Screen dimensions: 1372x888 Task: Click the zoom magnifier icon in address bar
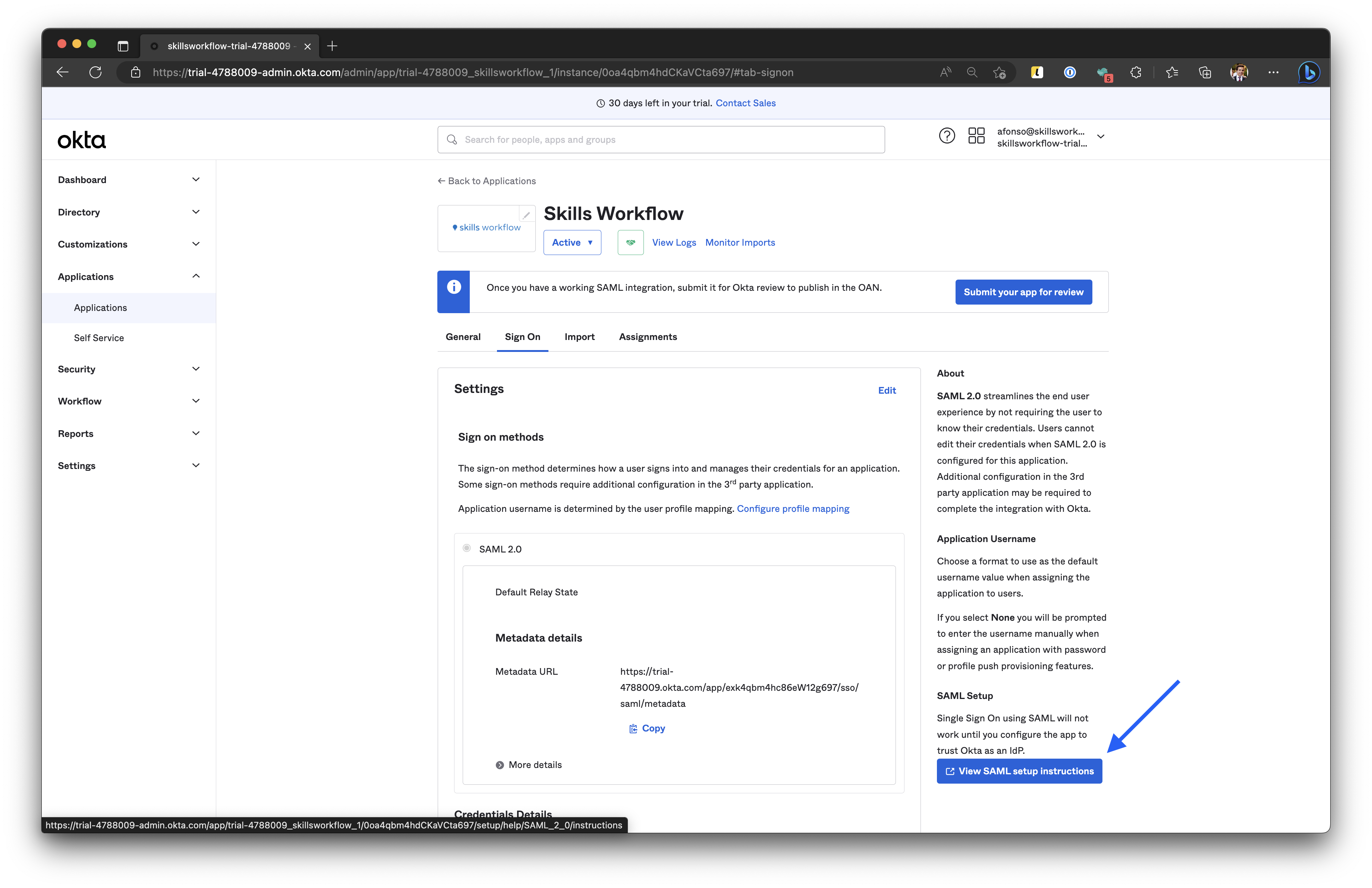pyautogui.click(x=972, y=72)
